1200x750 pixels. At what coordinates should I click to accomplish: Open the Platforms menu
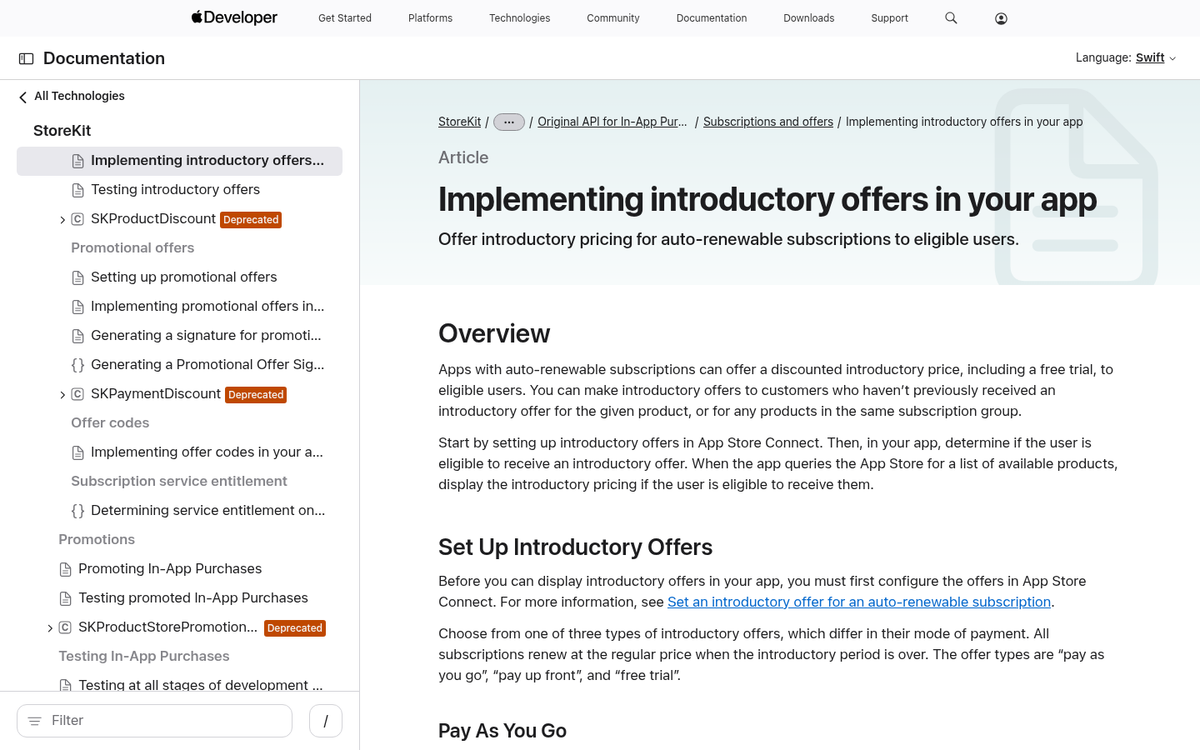click(430, 18)
